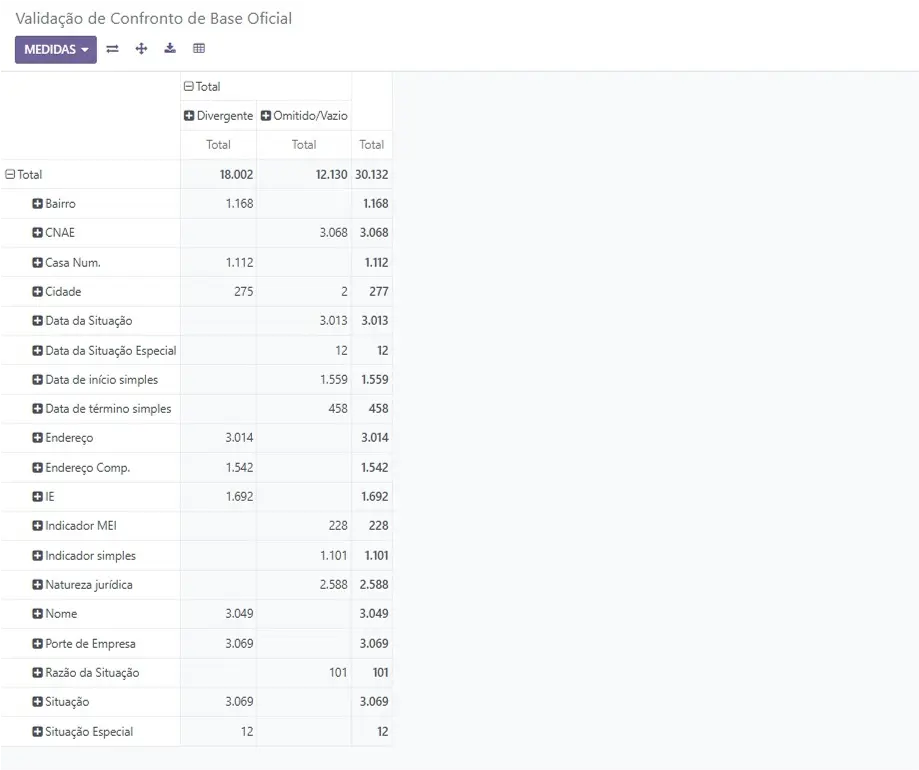
Task: Collapse the Total column header
Action: 202,87
